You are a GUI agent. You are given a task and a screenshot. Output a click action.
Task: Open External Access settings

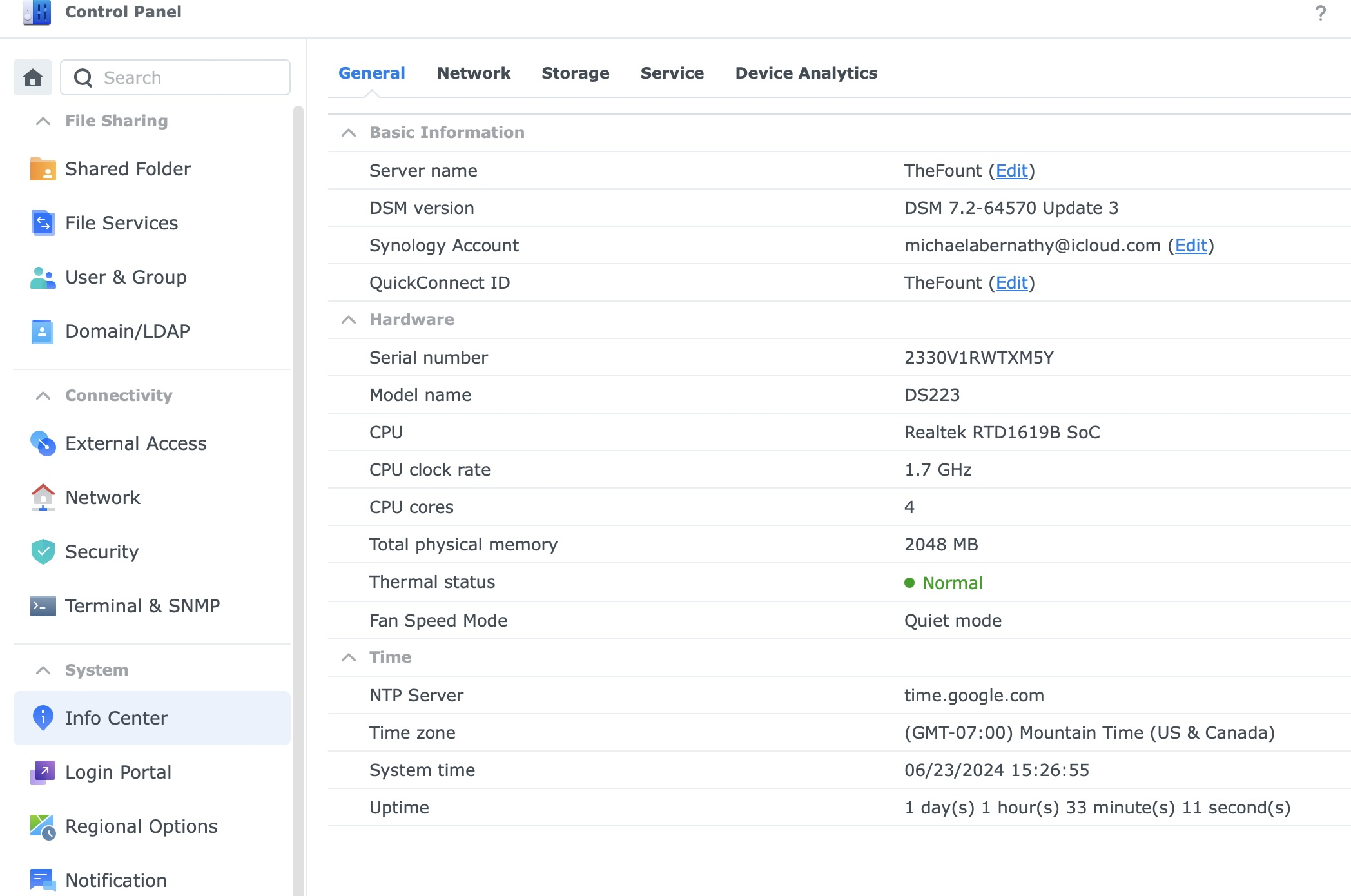point(135,443)
